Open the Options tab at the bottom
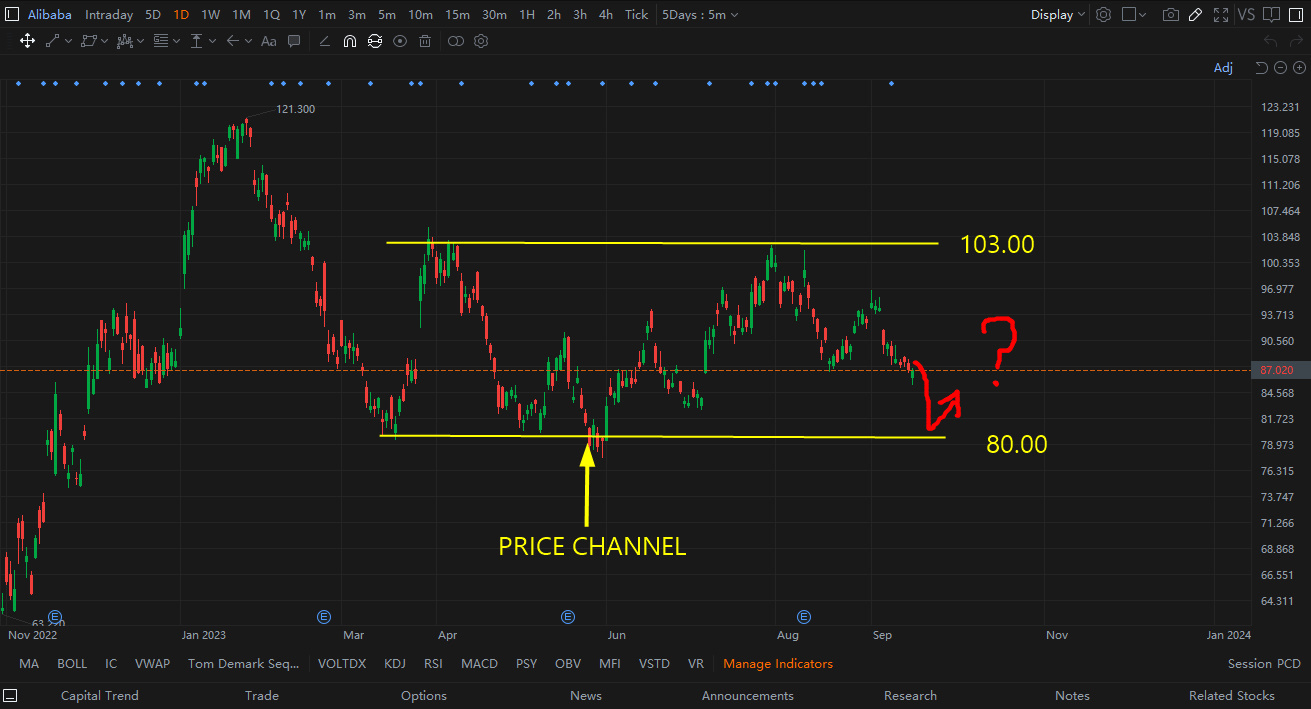This screenshot has height=709, width=1311. click(x=423, y=695)
